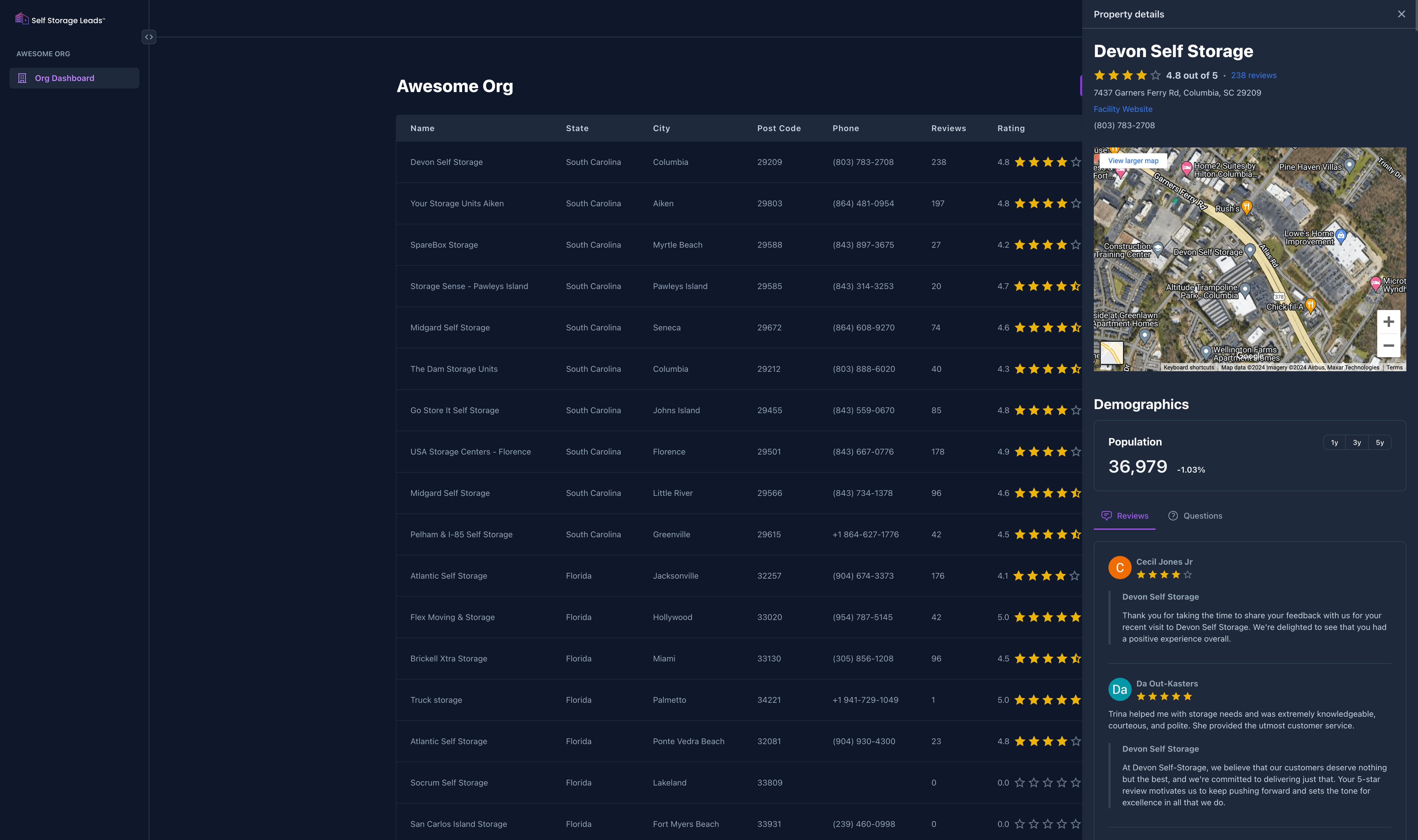Click the Phone column header
This screenshot has height=840, width=1418.
pos(845,128)
